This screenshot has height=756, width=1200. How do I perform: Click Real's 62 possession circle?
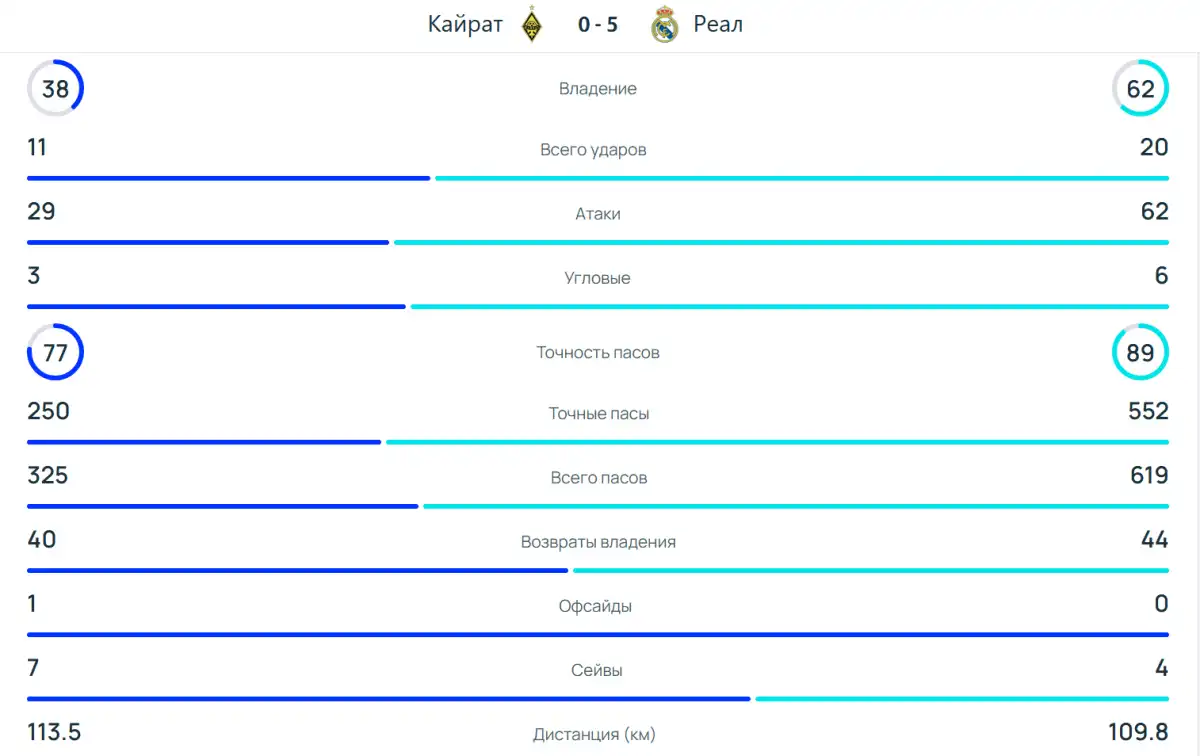(1140, 89)
